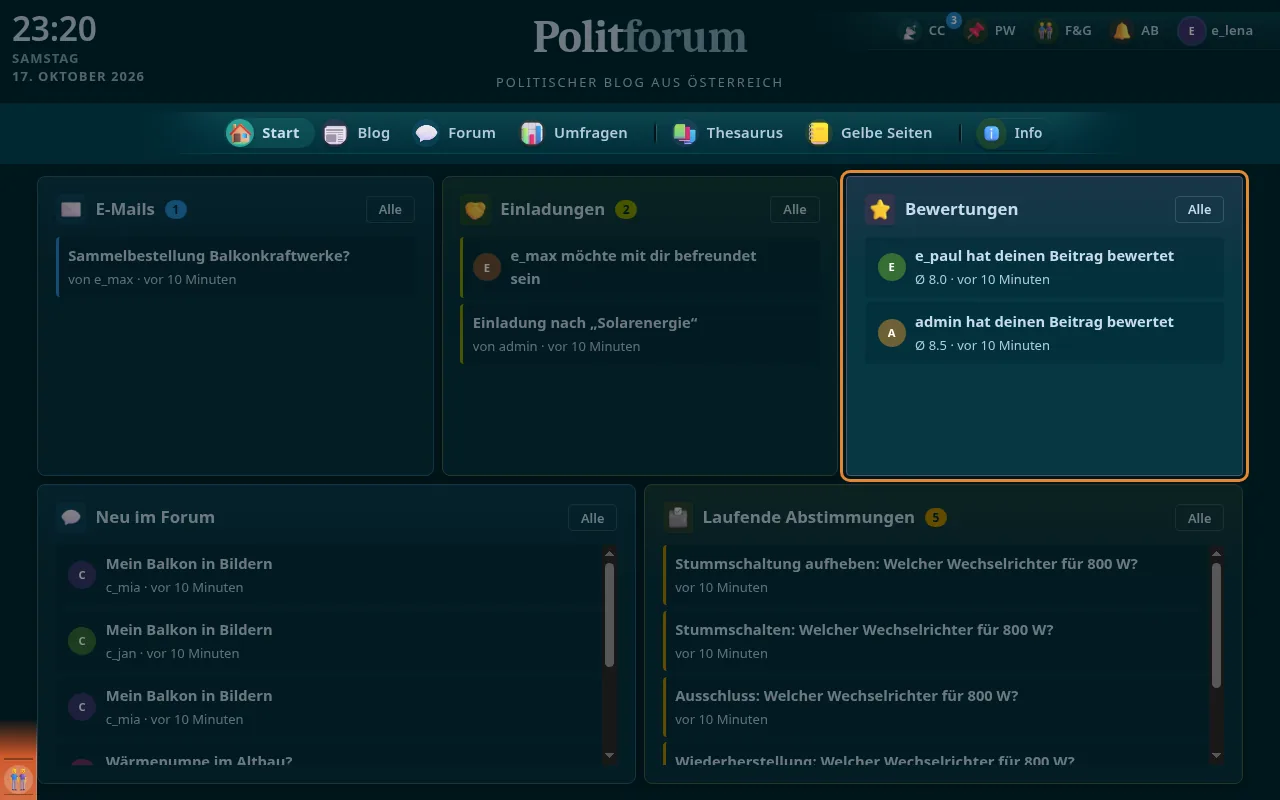Screen dimensions: 1280x800
Task: Show all Laufende Abstimmungen via Alle button
Action: [x=1199, y=518]
